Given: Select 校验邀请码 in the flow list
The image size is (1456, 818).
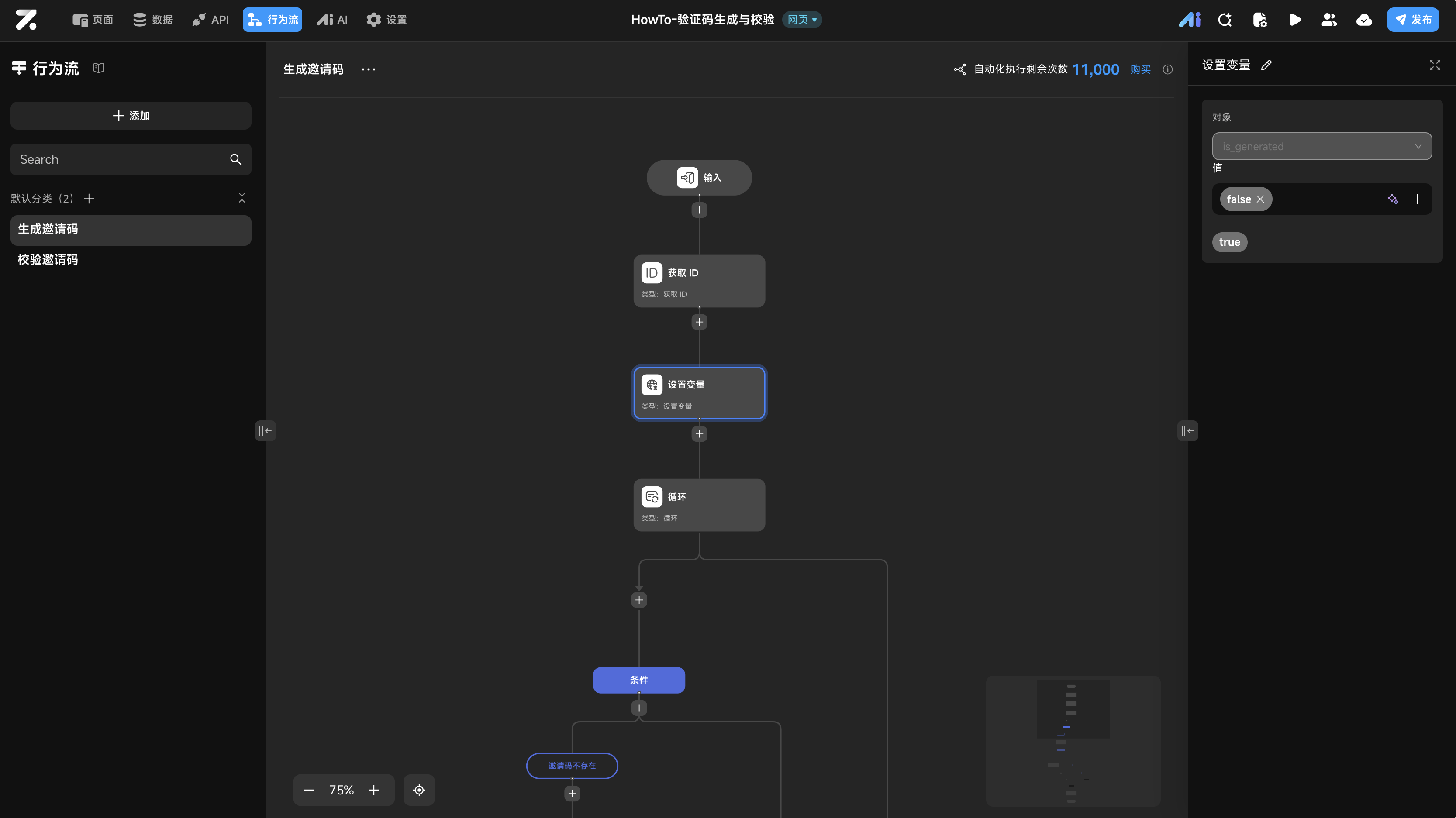Looking at the screenshot, I should (48, 260).
